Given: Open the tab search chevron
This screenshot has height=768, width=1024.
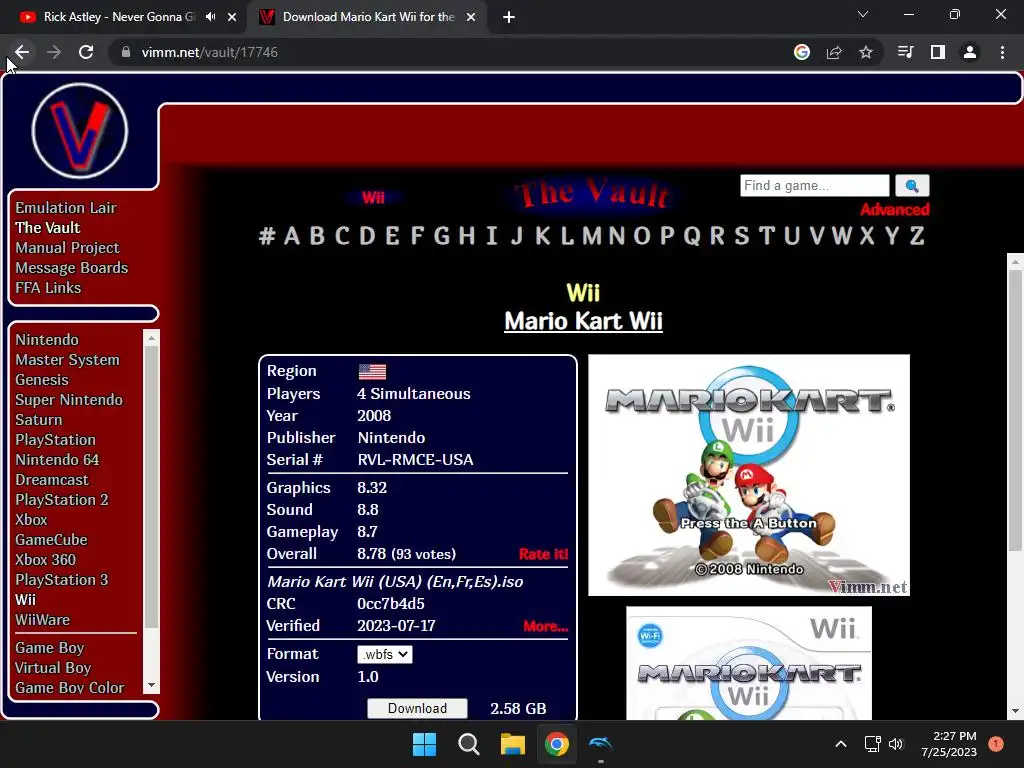Looking at the screenshot, I should tap(863, 14).
